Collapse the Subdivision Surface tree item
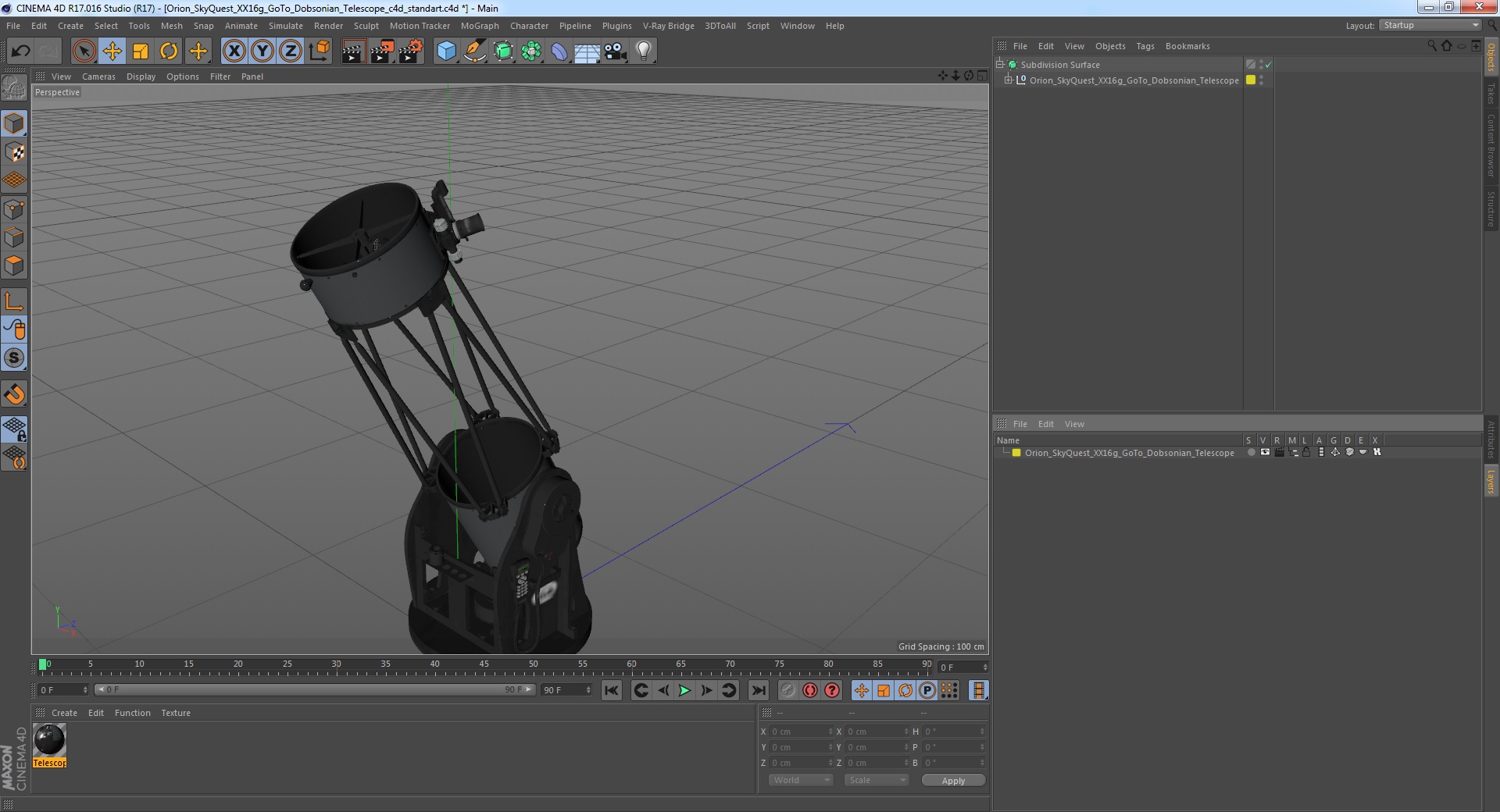This screenshot has height=812, width=1500. [x=999, y=64]
